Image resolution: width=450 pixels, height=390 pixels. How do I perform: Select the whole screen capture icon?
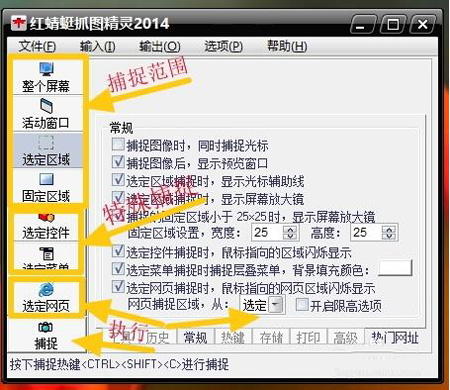46,69
